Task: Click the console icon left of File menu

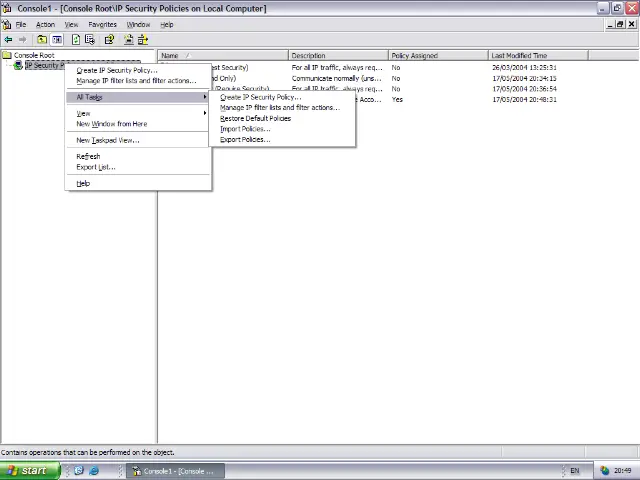Action: point(7,24)
